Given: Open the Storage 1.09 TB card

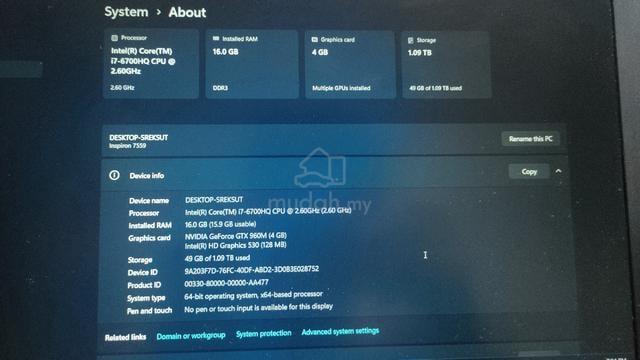Looking at the screenshot, I should (x=446, y=64).
